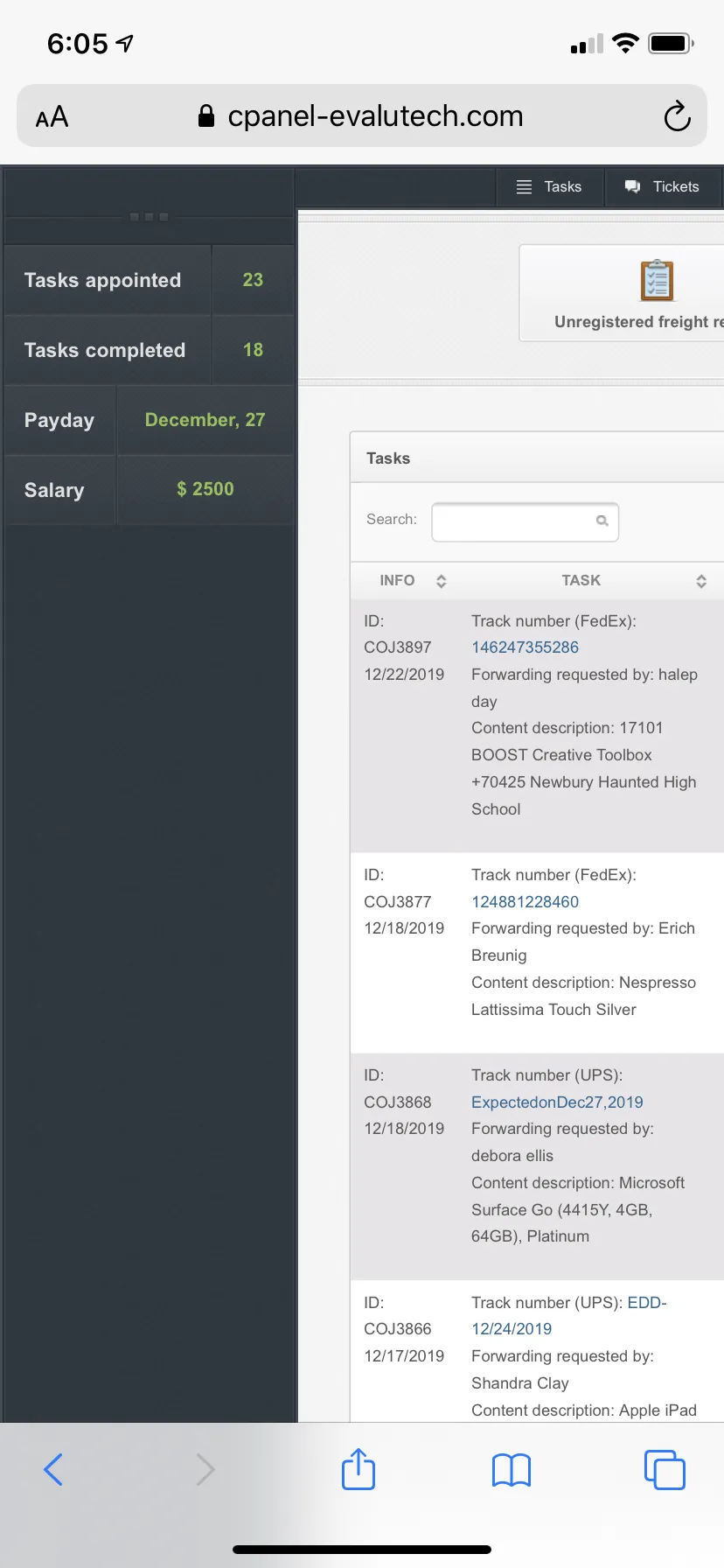Open the Safari share sheet icon

[359, 1468]
